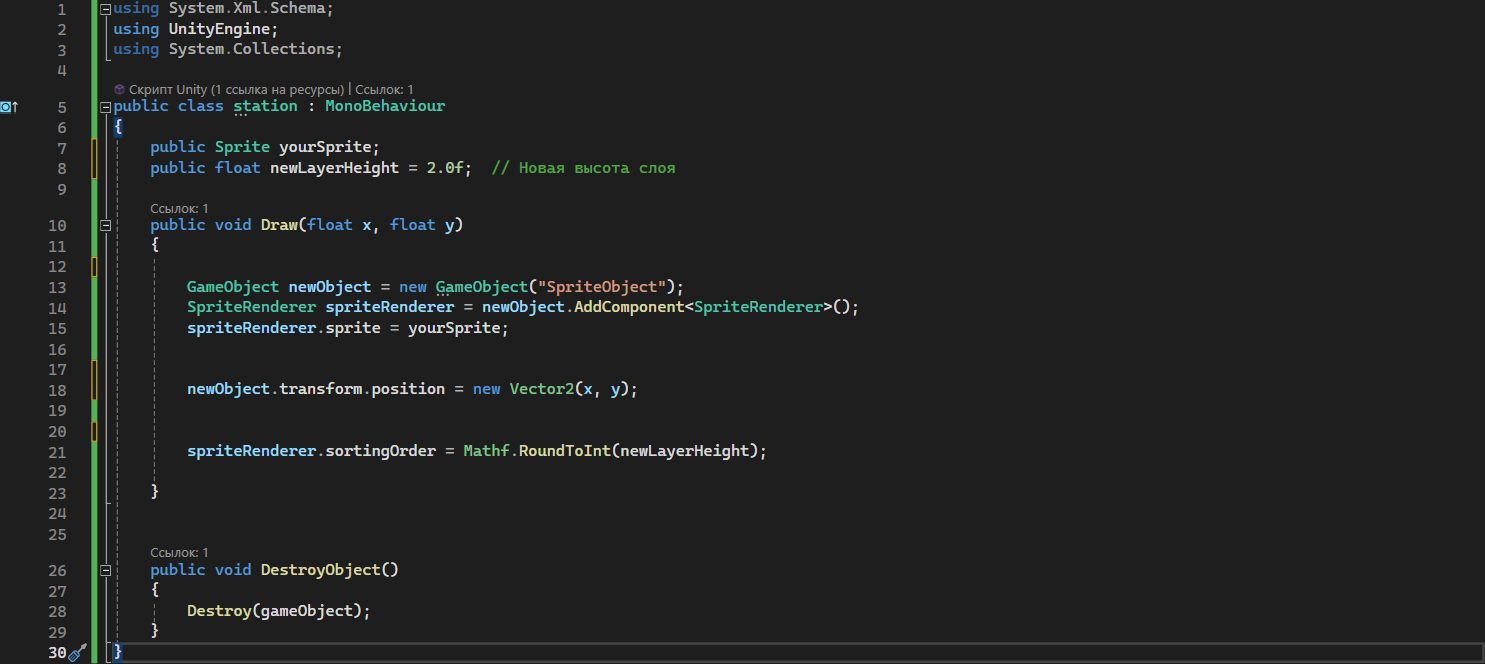Open references via 'Ссылок: 1' above Draw
The height and width of the screenshot is (664, 1485).
point(178,208)
